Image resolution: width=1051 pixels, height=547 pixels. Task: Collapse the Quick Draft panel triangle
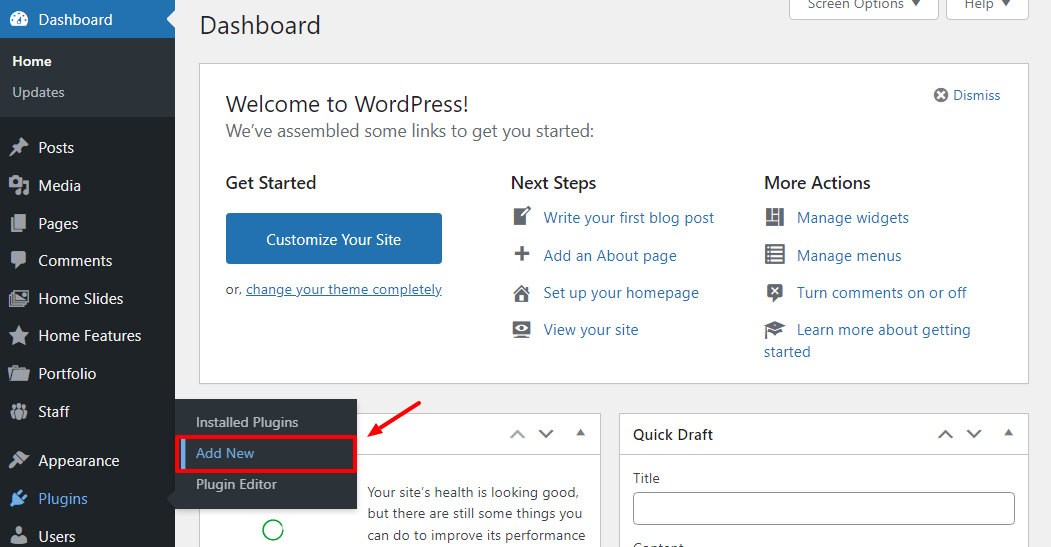[1008, 433]
